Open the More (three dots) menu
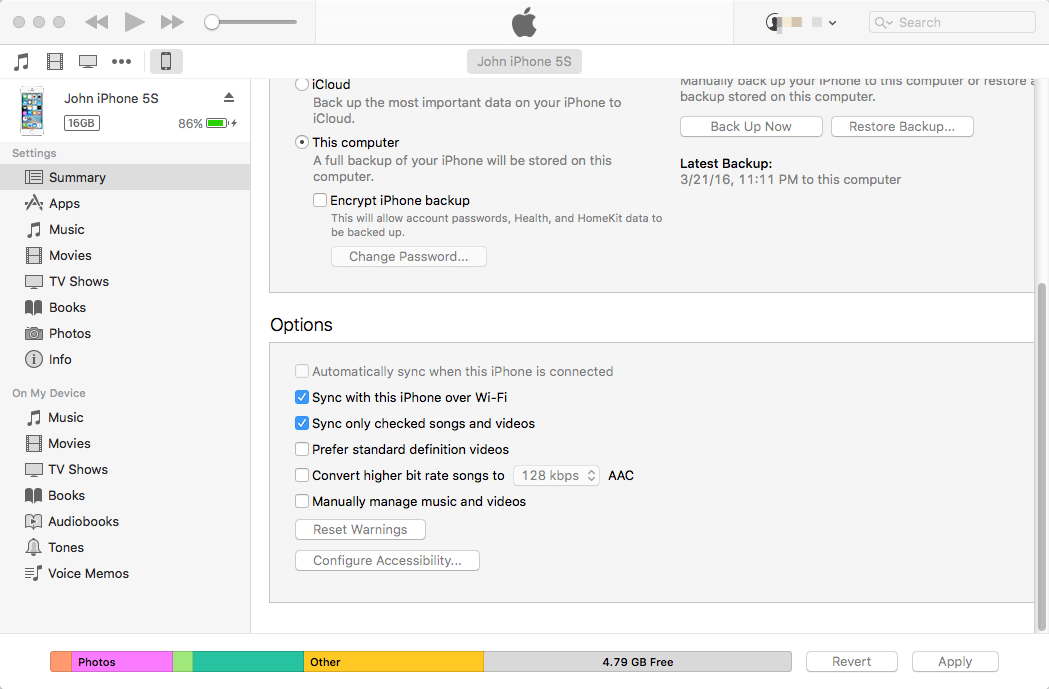Screen dimensions: 1049x689 (x=121, y=62)
